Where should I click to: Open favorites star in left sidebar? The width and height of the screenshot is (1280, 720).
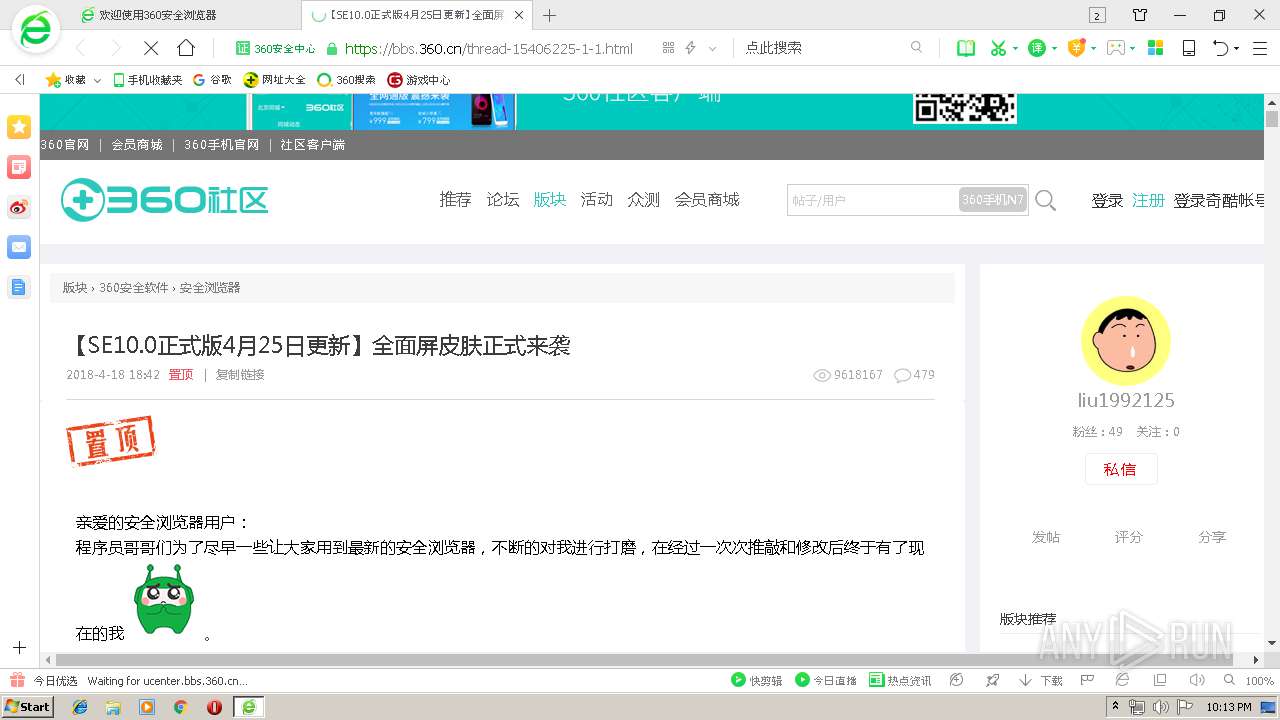19,127
